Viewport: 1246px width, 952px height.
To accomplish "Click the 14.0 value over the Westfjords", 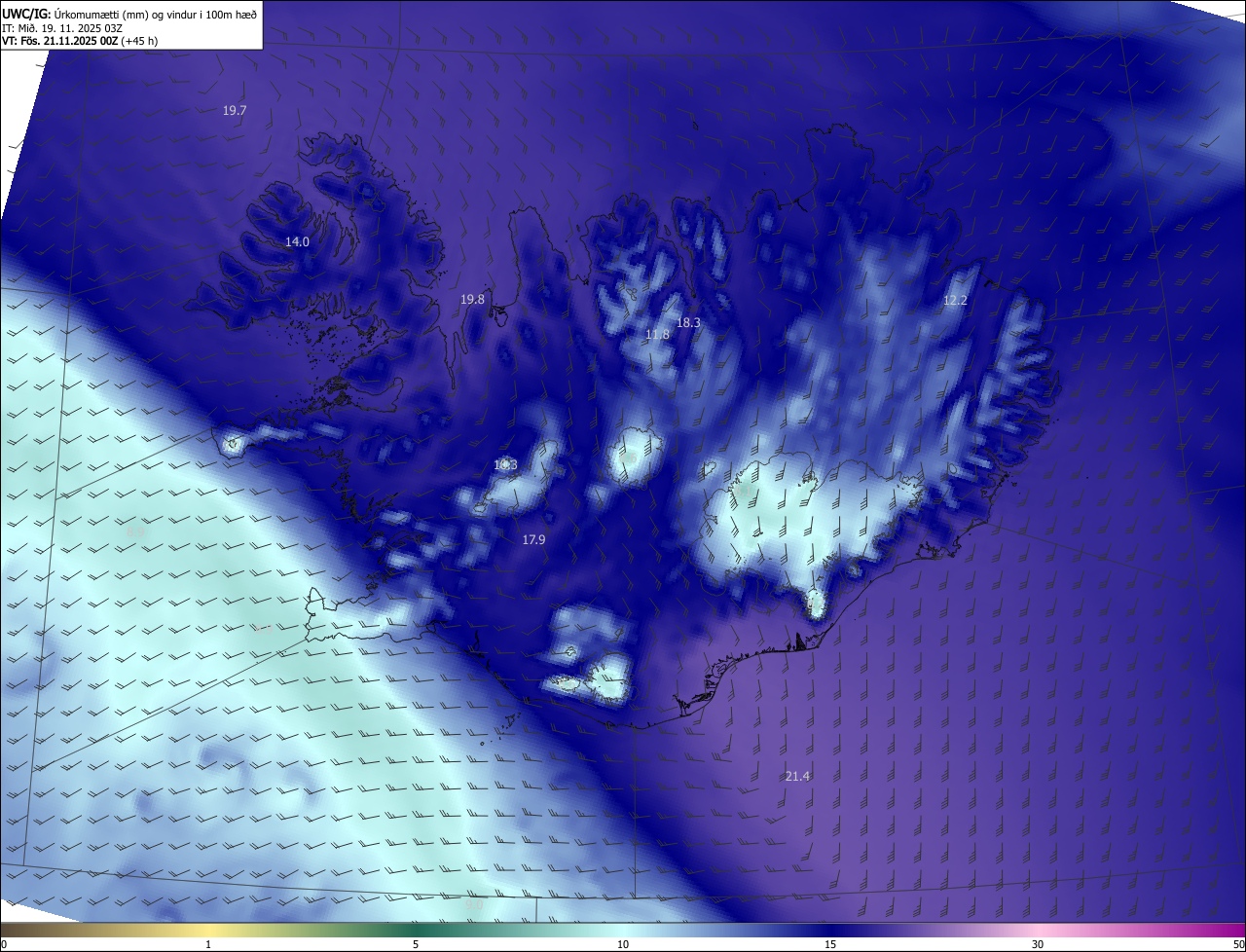I will click(x=297, y=241).
